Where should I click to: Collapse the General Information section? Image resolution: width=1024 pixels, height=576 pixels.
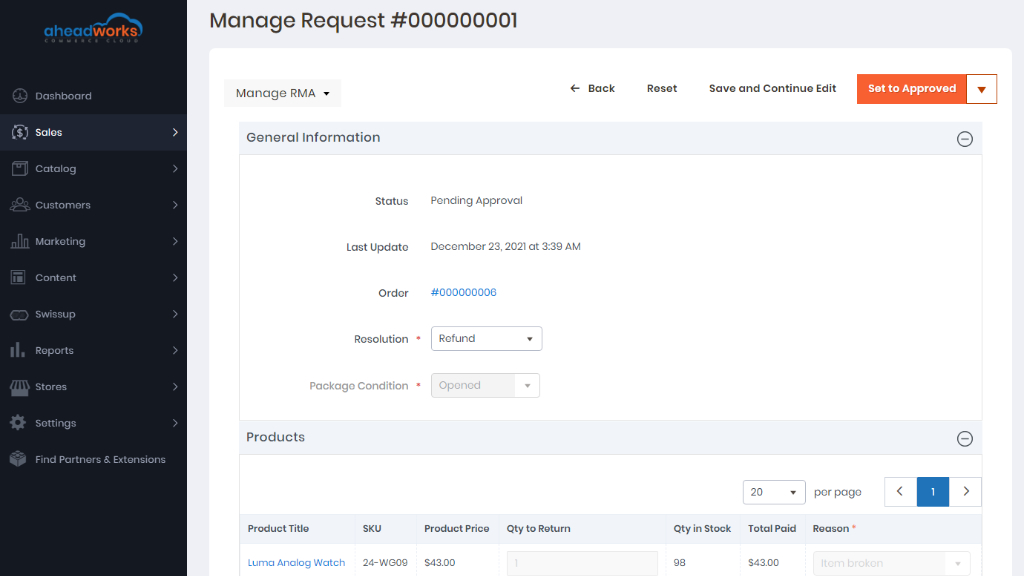(x=965, y=138)
